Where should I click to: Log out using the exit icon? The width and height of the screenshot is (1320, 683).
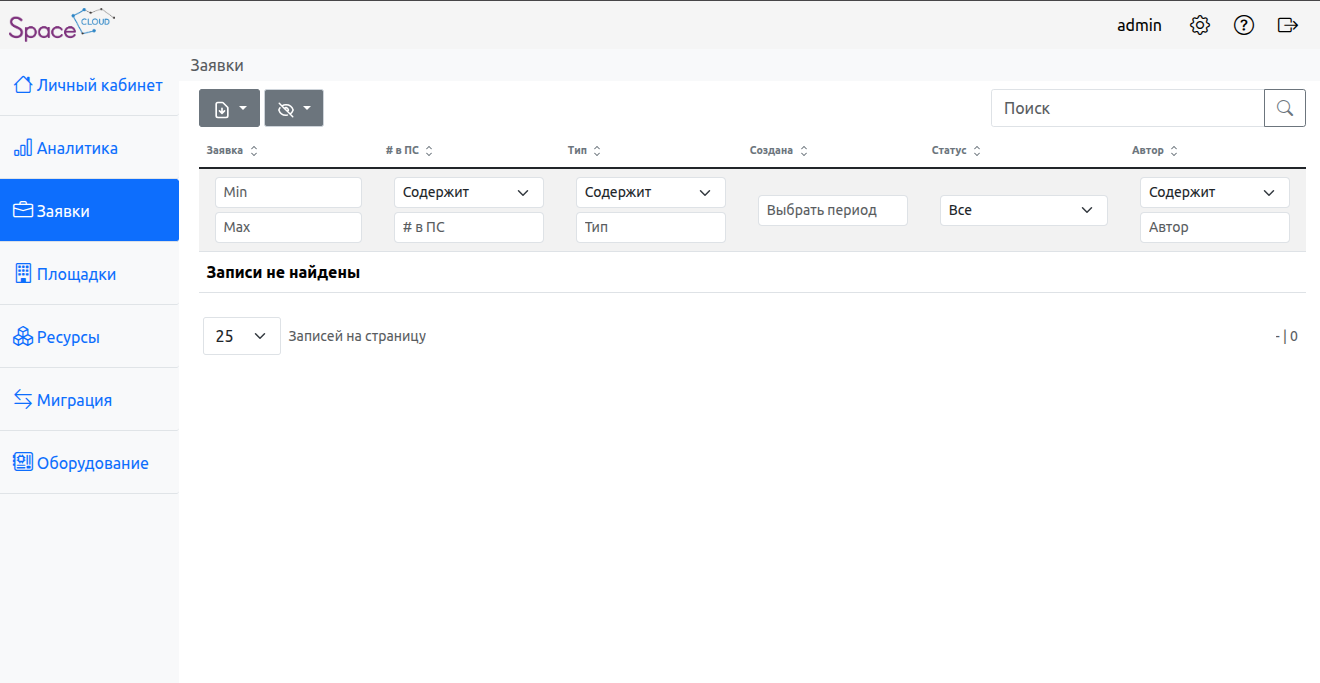tap(1288, 25)
